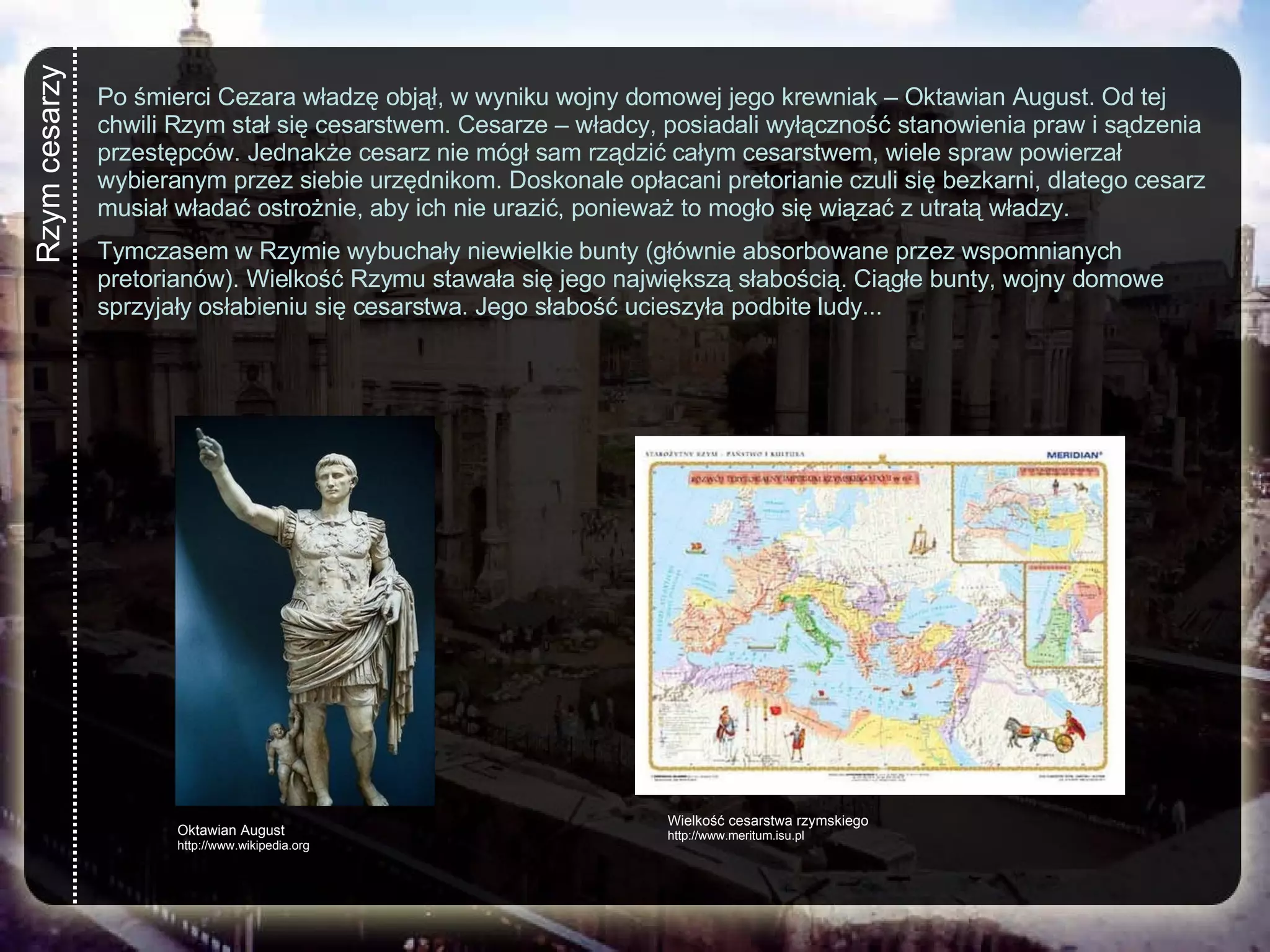
Task: Click the red map title banner
Action: (x=804, y=478)
